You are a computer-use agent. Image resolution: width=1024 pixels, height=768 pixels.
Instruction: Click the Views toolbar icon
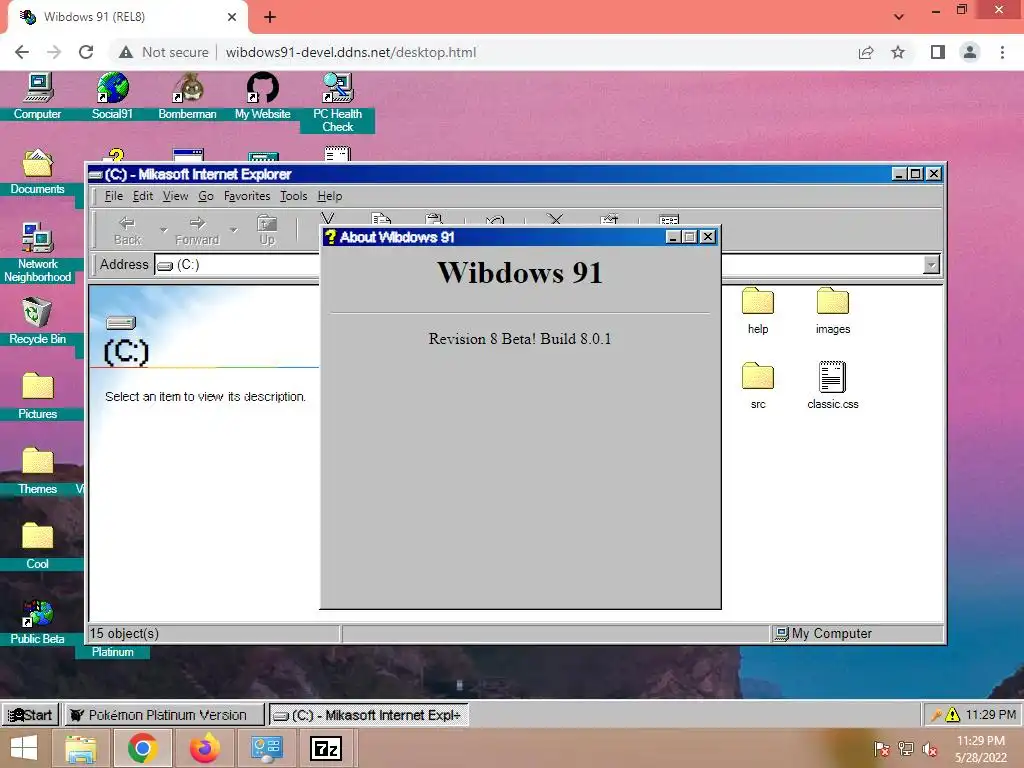click(x=669, y=219)
